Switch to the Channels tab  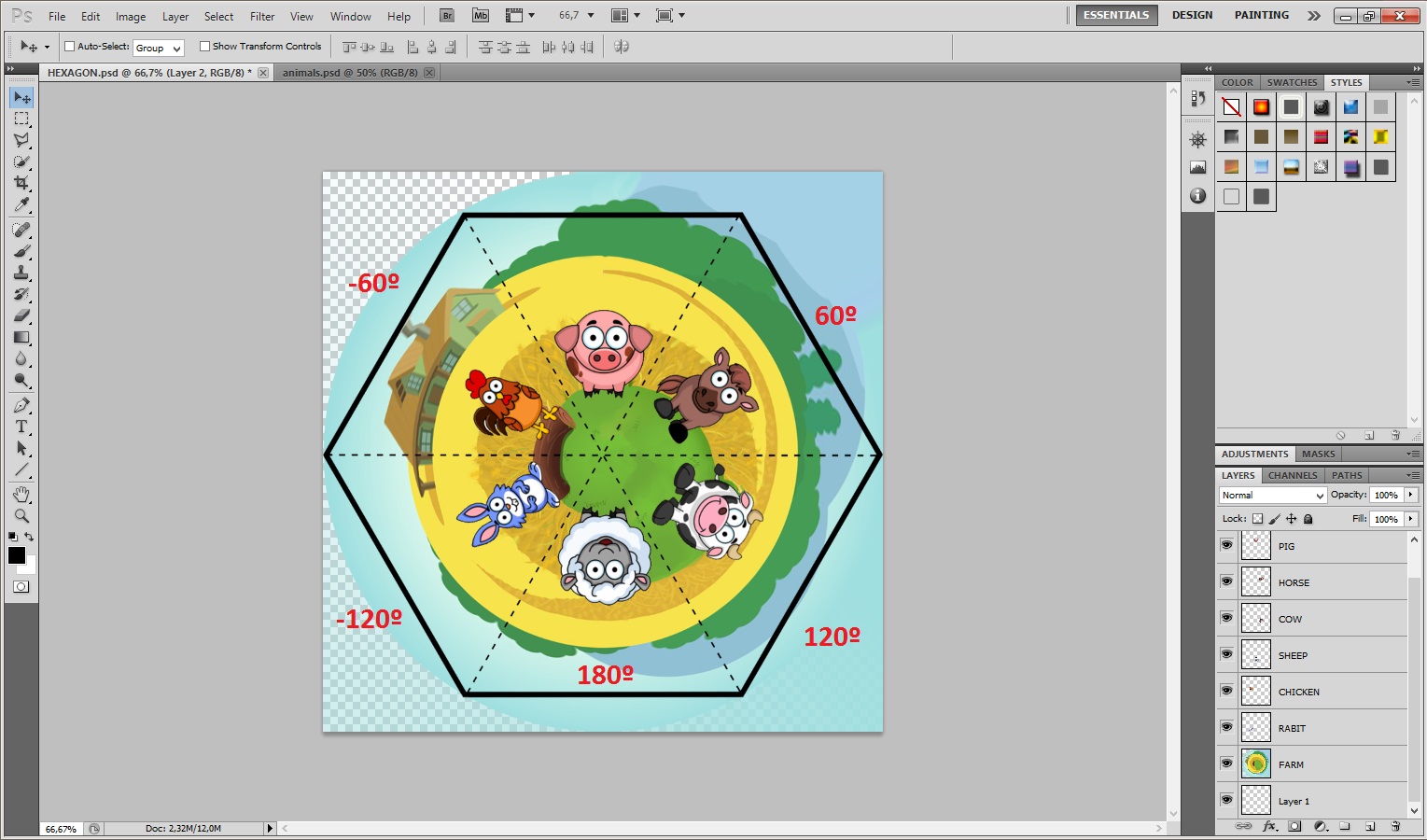pos(1293,476)
